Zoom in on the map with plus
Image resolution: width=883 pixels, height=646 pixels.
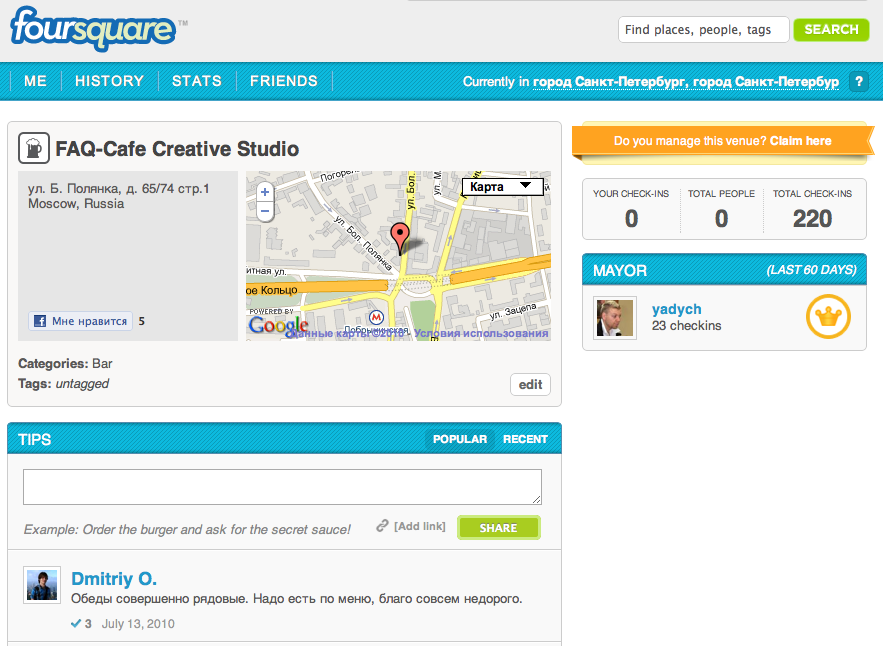tap(265, 192)
